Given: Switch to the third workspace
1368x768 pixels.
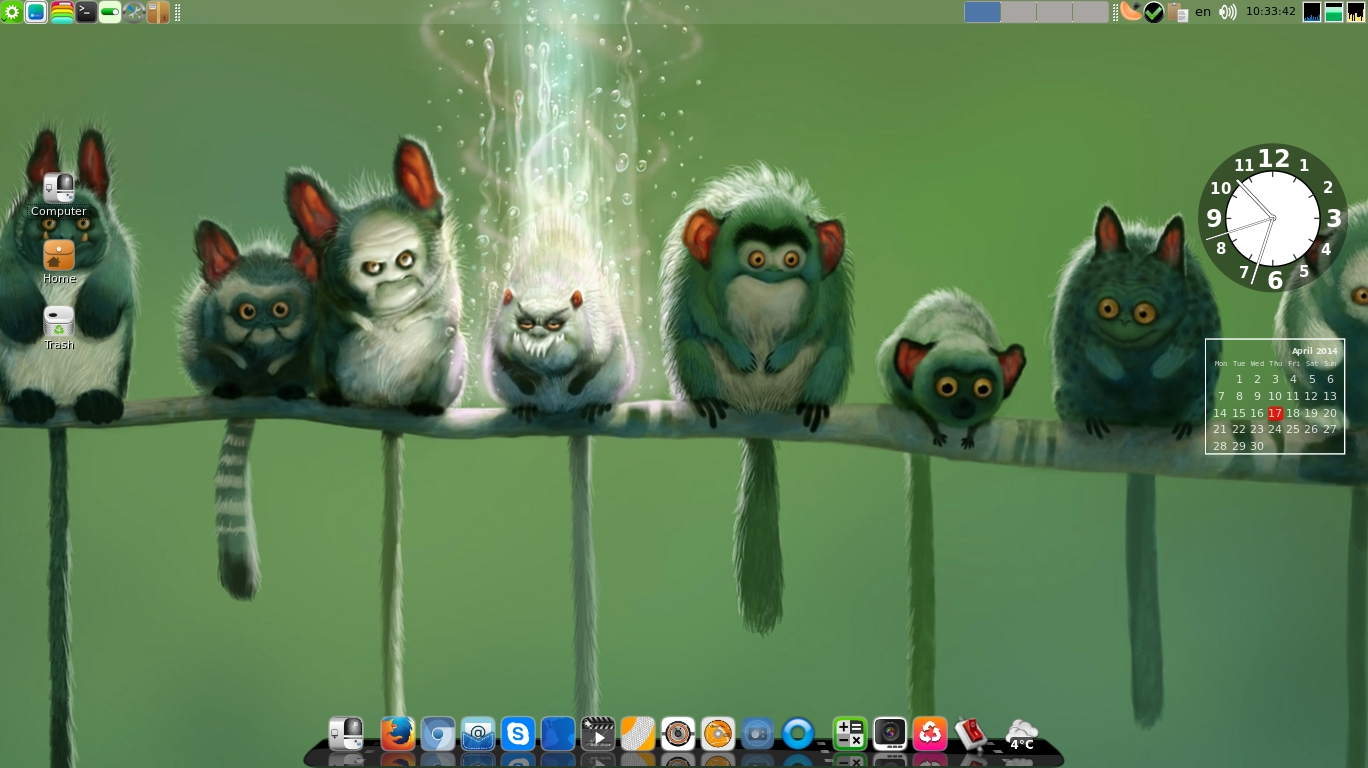Looking at the screenshot, I should point(1054,12).
